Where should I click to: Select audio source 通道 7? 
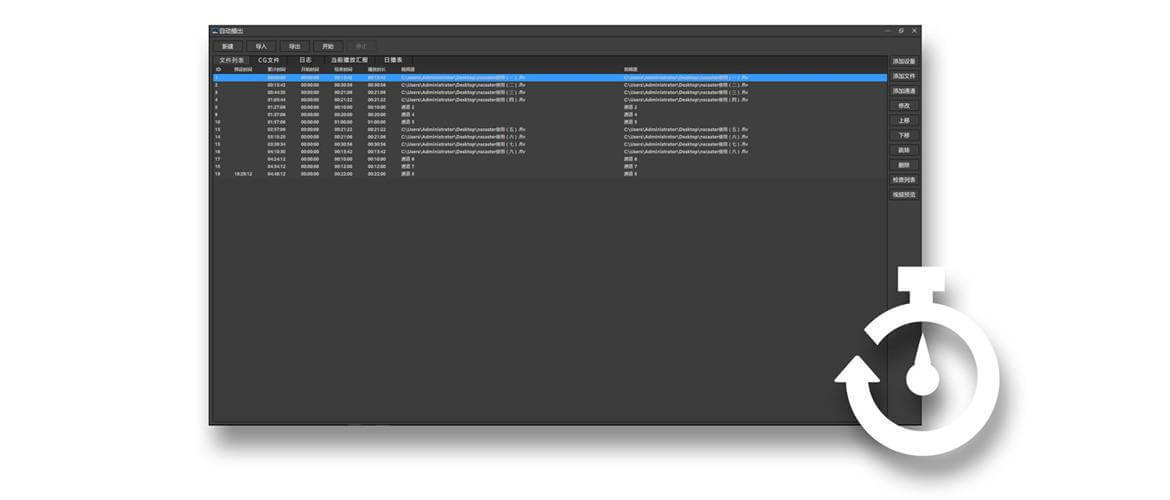[631, 166]
